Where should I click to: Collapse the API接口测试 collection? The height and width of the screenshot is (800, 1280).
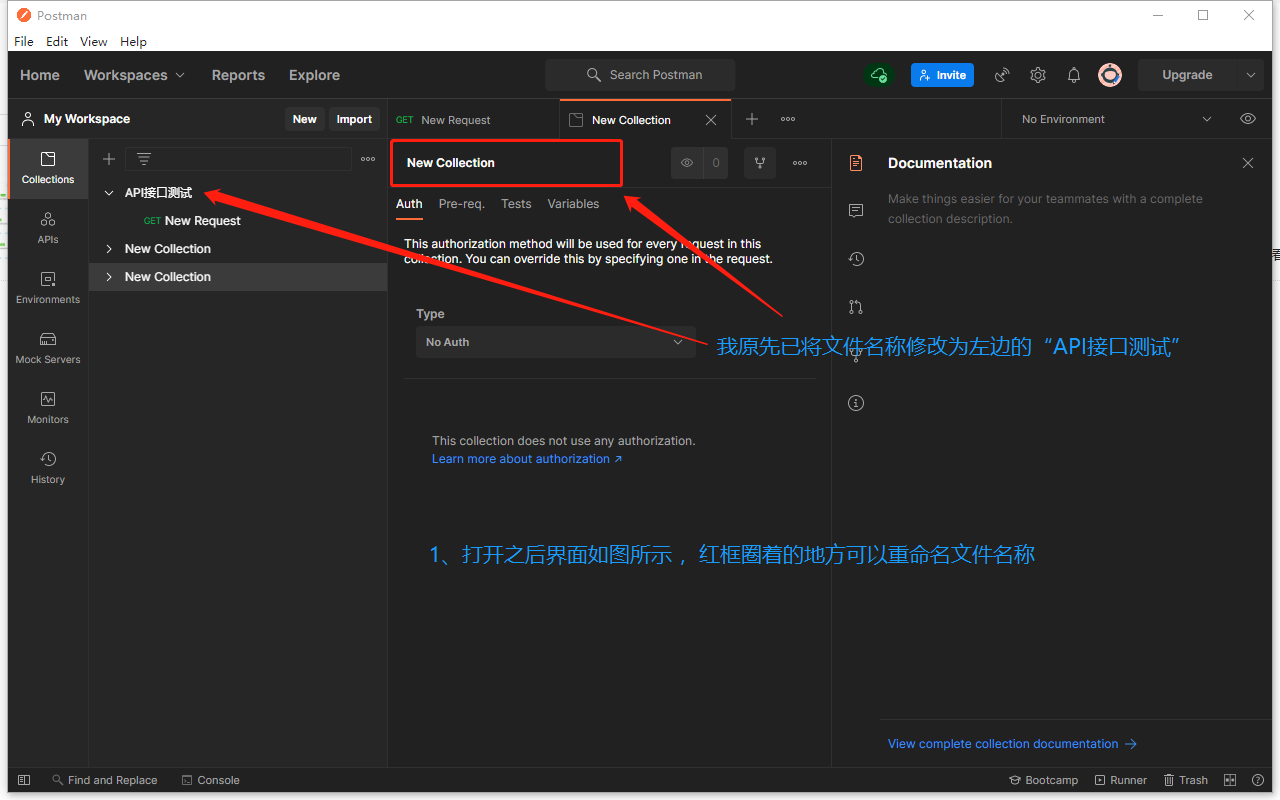[109, 193]
